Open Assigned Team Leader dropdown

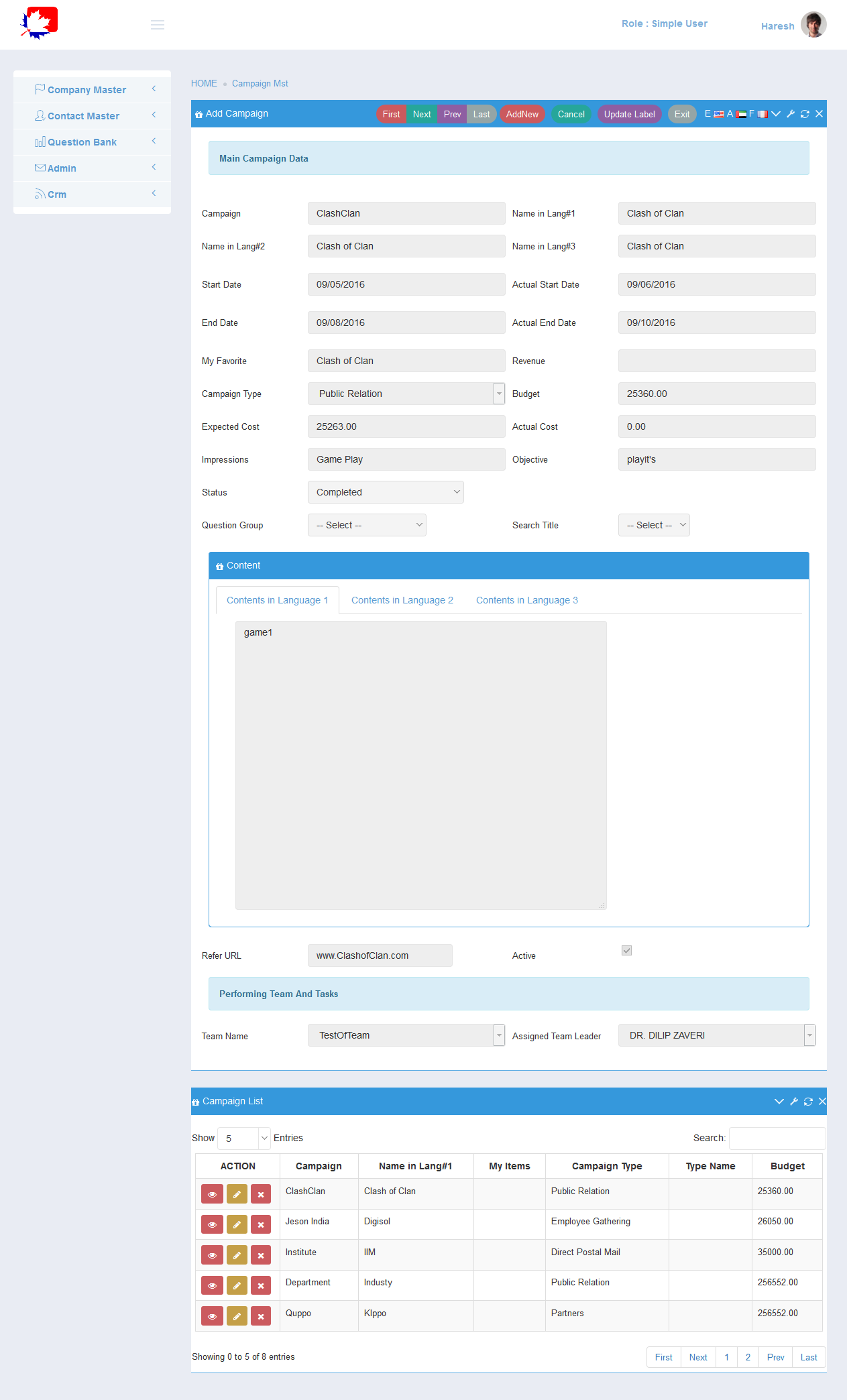coord(717,1035)
